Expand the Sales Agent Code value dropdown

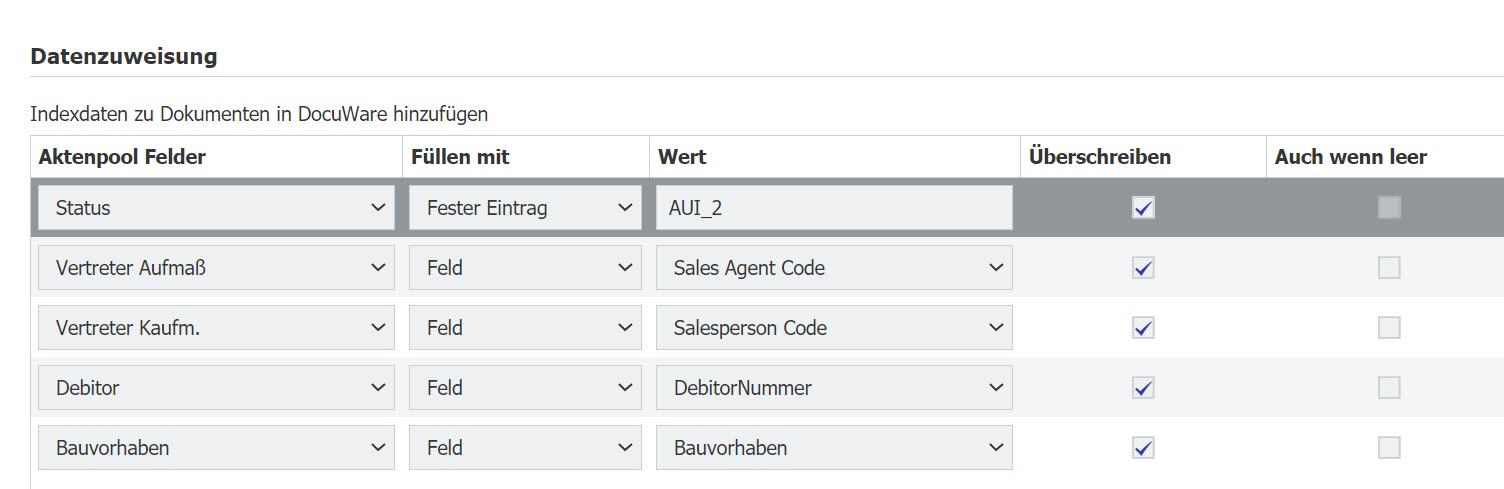click(834, 268)
